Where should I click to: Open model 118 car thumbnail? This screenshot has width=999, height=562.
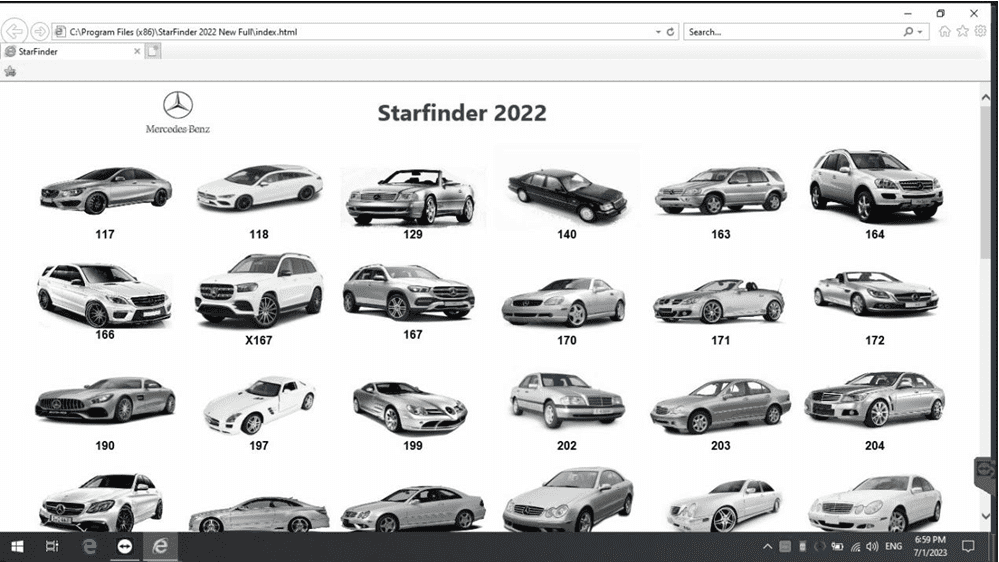click(x=259, y=187)
